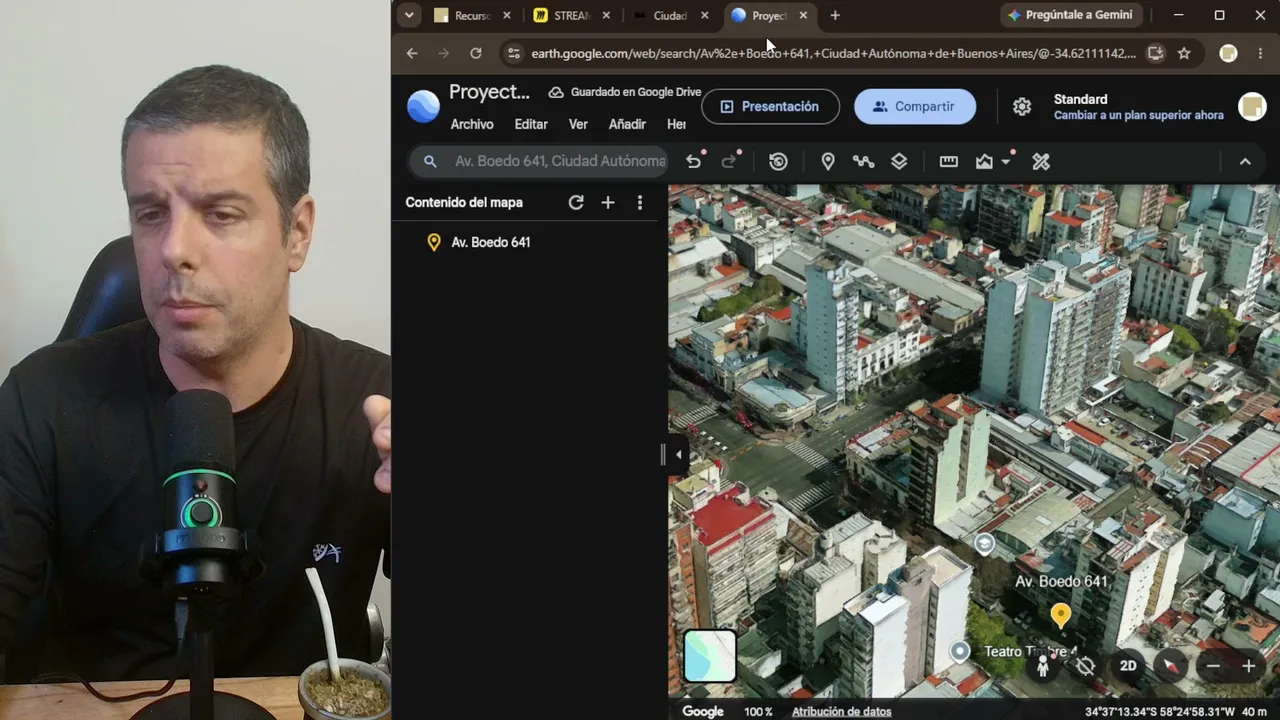This screenshot has height=720, width=1280.
Task: Click the Google Earth logo icon
Action: point(423,106)
